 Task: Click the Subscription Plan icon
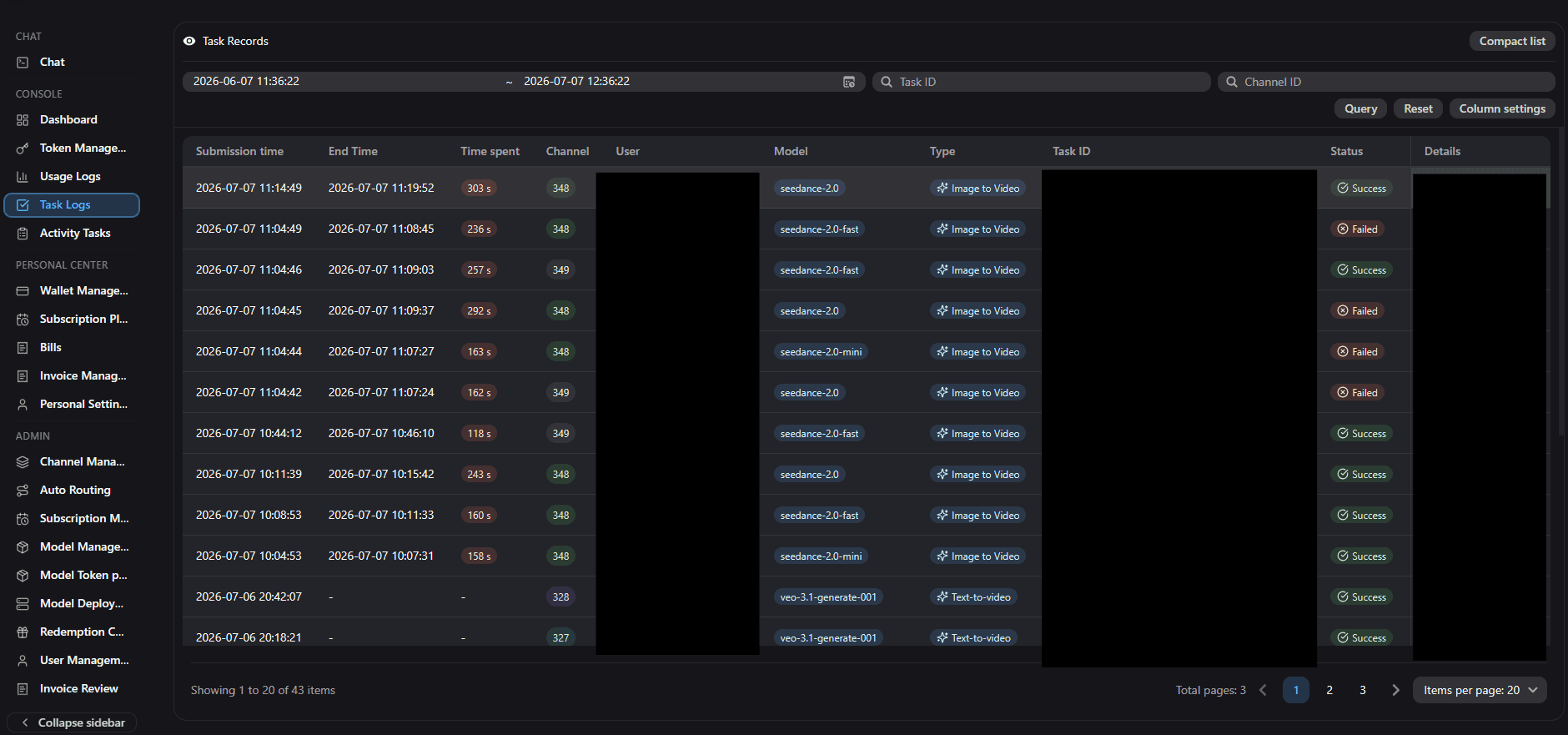click(23, 320)
